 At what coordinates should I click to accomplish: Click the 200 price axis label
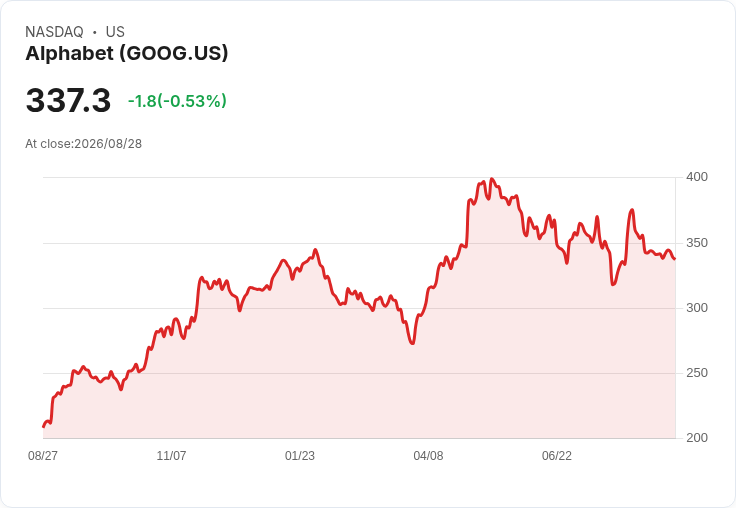point(697,438)
